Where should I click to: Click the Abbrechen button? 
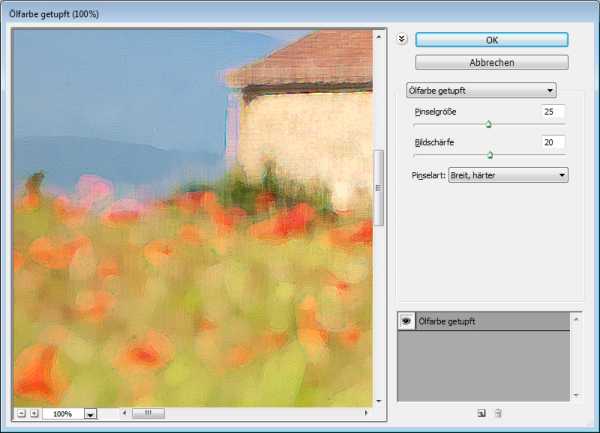click(x=492, y=62)
